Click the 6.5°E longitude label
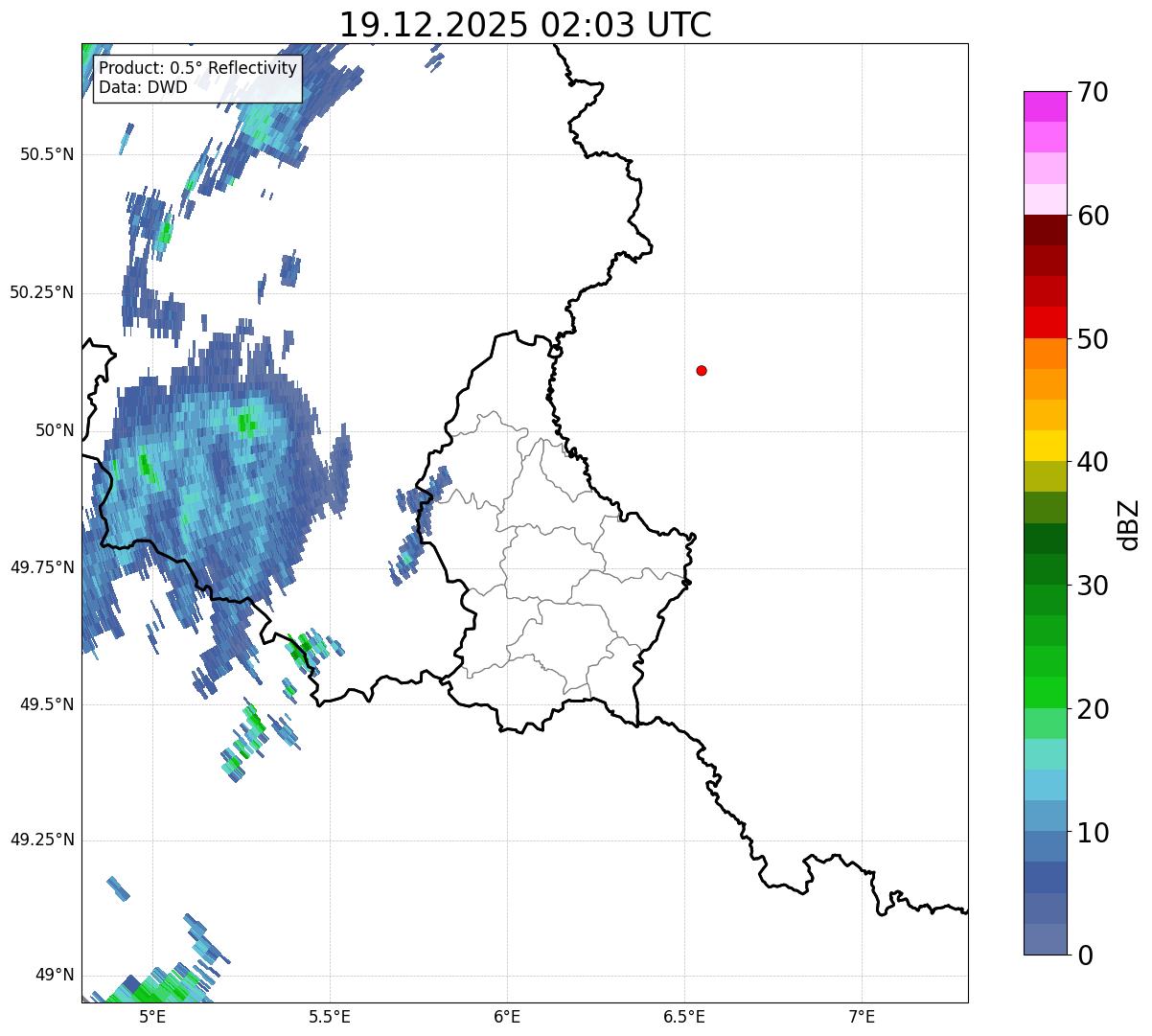 click(684, 1017)
